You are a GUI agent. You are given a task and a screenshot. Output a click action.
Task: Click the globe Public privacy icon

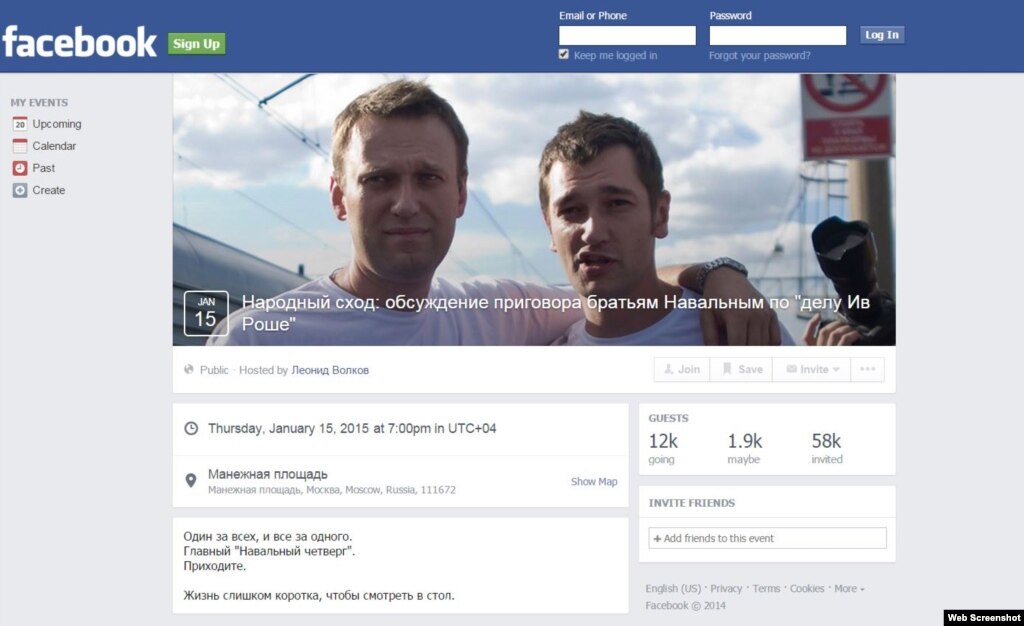[189, 369]
